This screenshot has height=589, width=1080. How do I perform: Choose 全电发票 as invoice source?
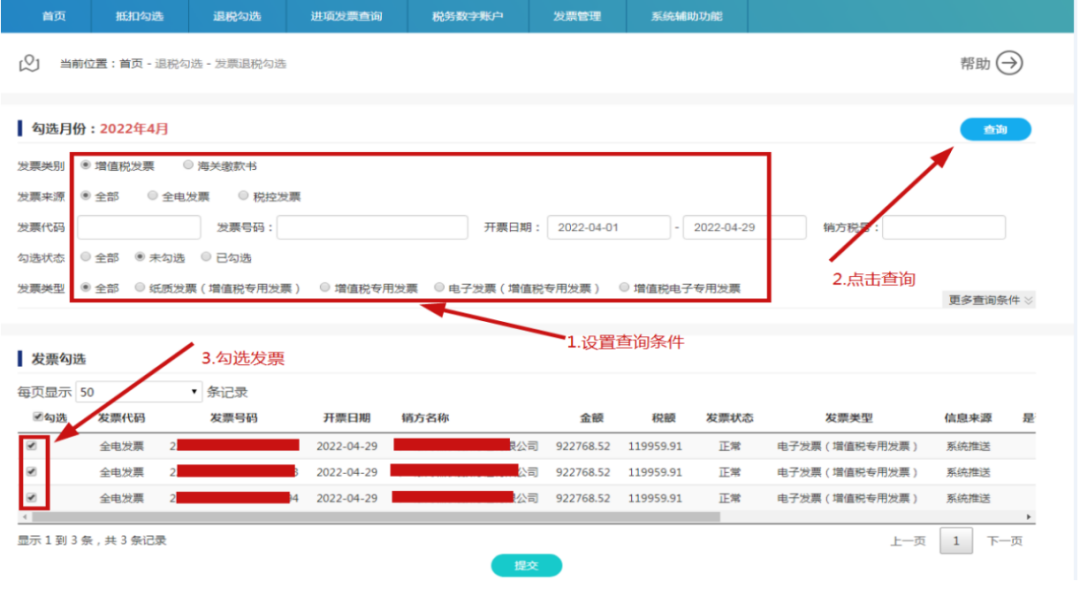pos(153,196)
